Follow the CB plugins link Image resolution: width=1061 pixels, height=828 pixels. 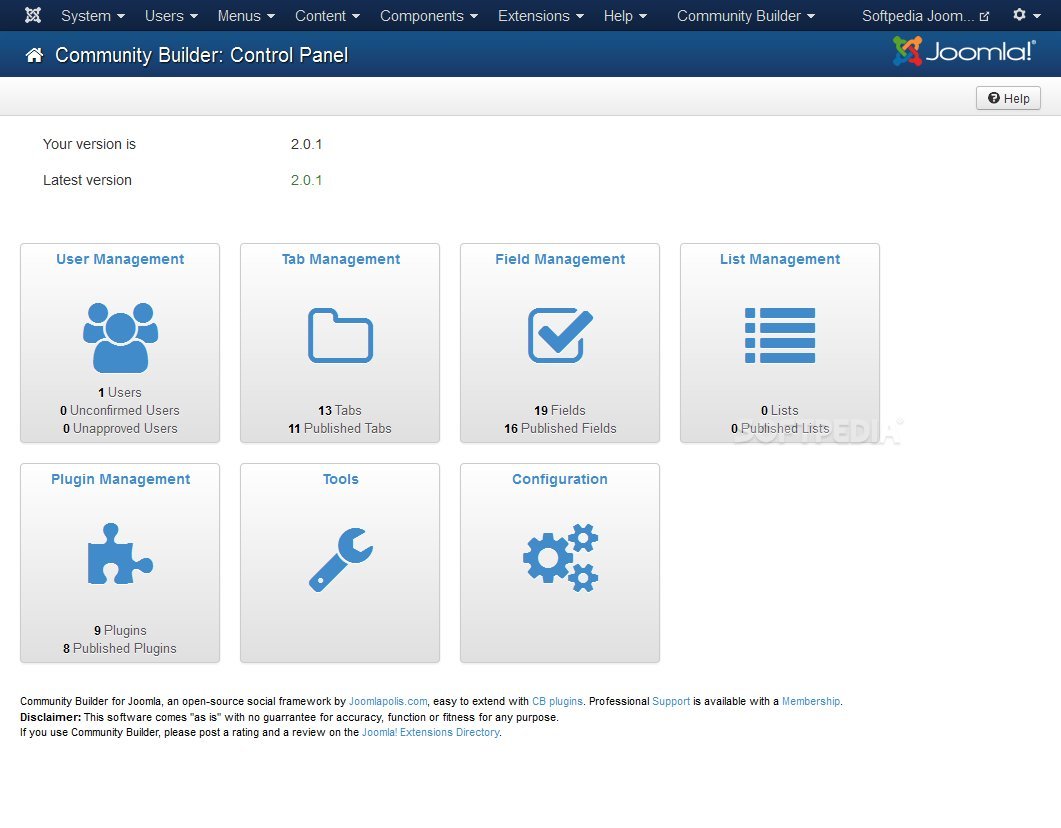click(x=558, y=702)
